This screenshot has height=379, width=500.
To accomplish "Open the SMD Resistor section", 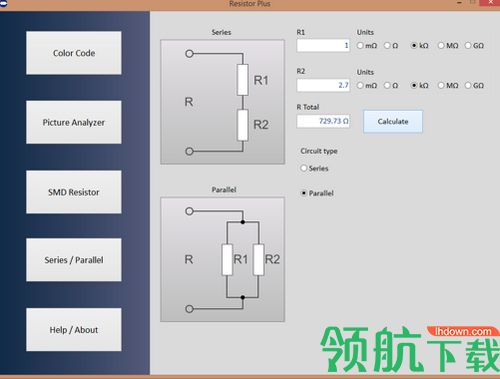I will [x=74, y=192].
